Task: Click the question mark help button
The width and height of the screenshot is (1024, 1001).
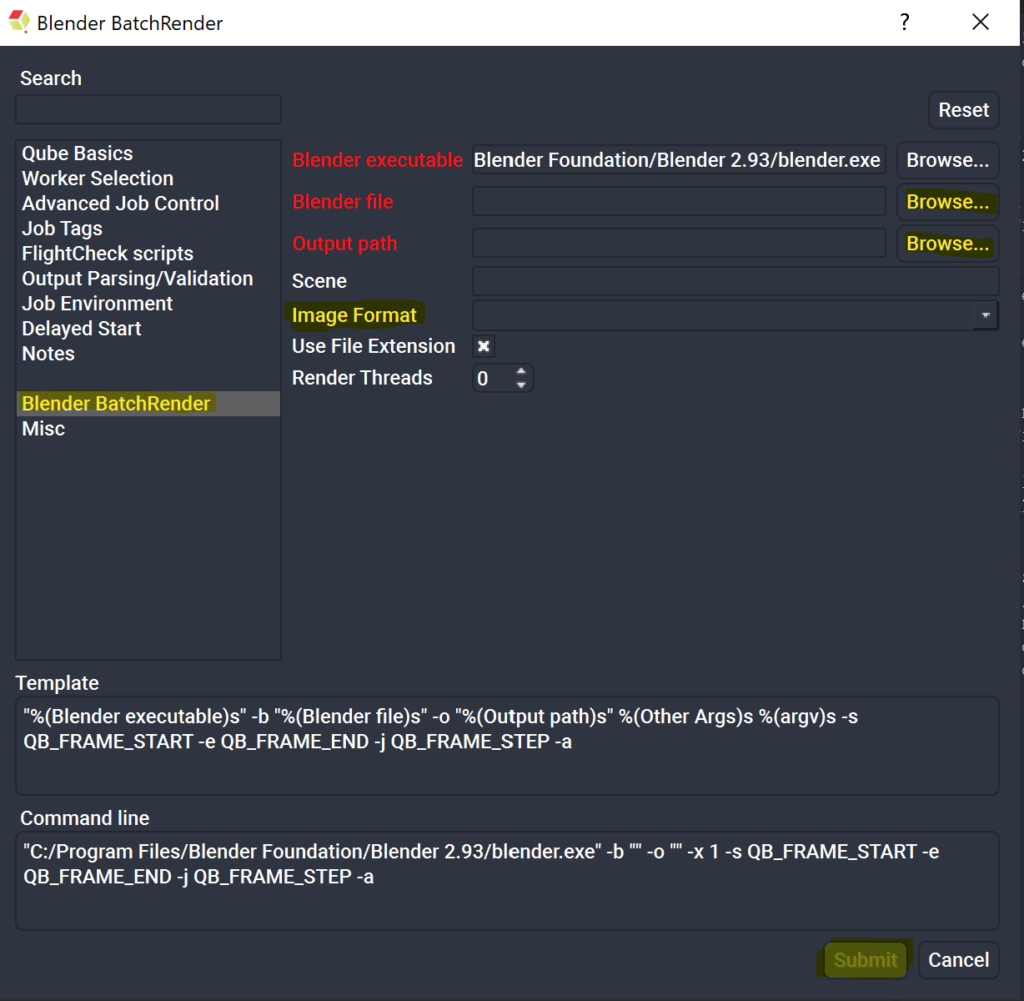Action: [x=904, y=22]
